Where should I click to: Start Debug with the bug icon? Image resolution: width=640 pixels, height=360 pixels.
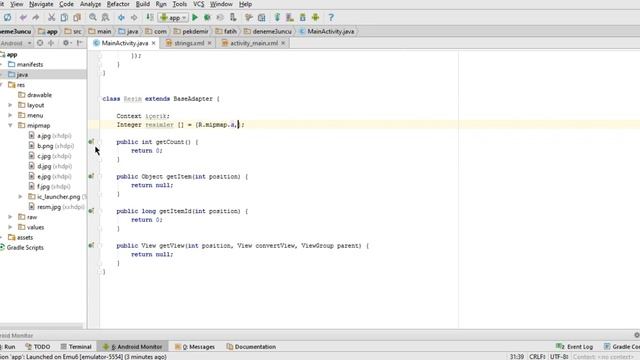[x=207, y=18]
